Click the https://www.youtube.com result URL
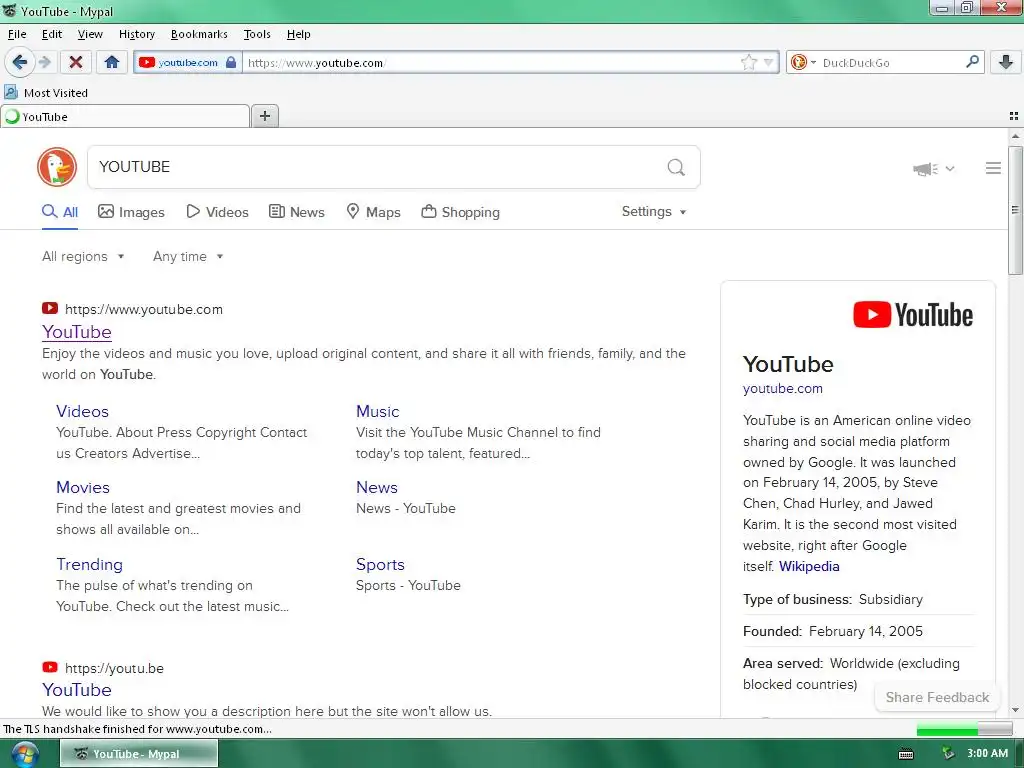The image size is (1024, 768). [x=144, y=310]
